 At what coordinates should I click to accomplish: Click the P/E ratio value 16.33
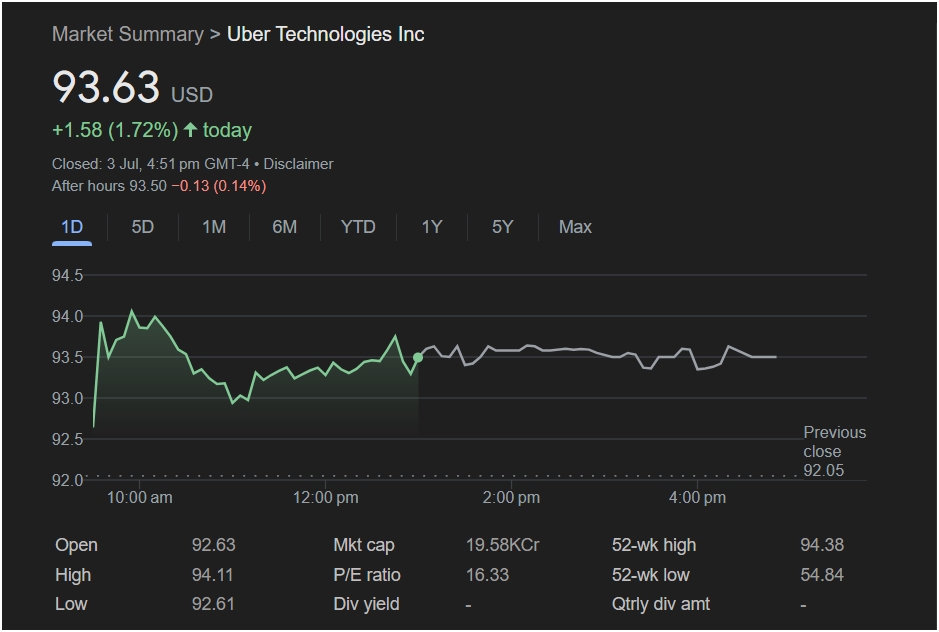(487, 575)
